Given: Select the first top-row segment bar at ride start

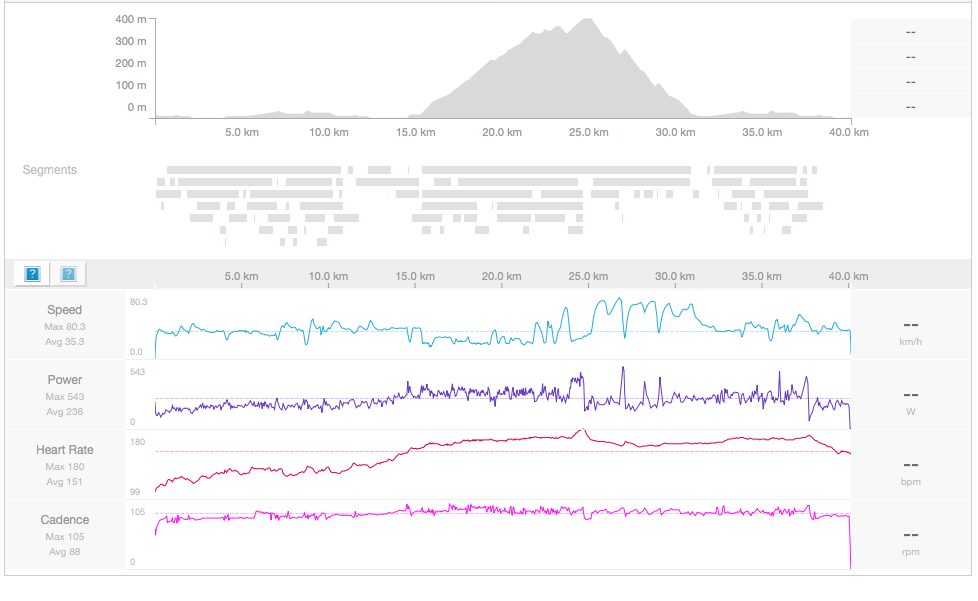Looking at the screenshot, I should point(253,170).
